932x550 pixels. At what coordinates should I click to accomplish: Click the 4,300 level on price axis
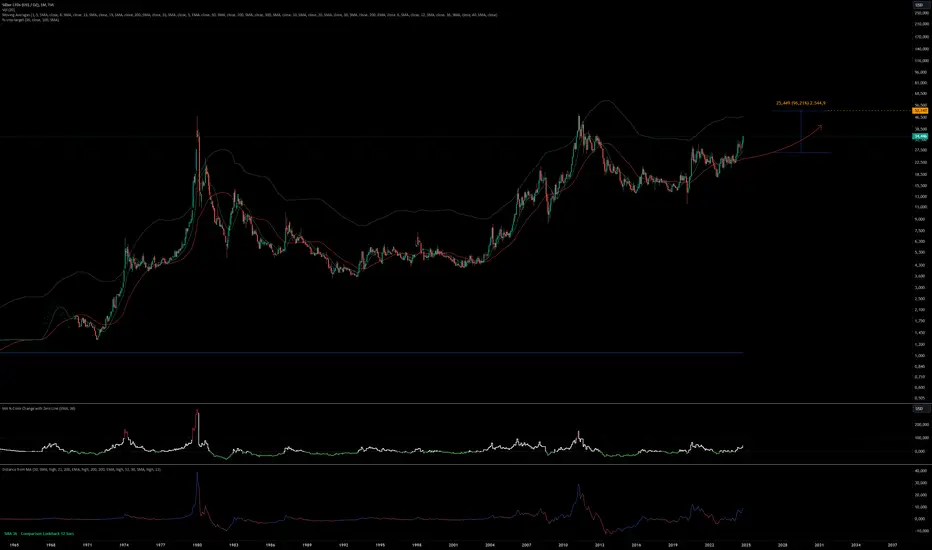click(x=920, y=265)
